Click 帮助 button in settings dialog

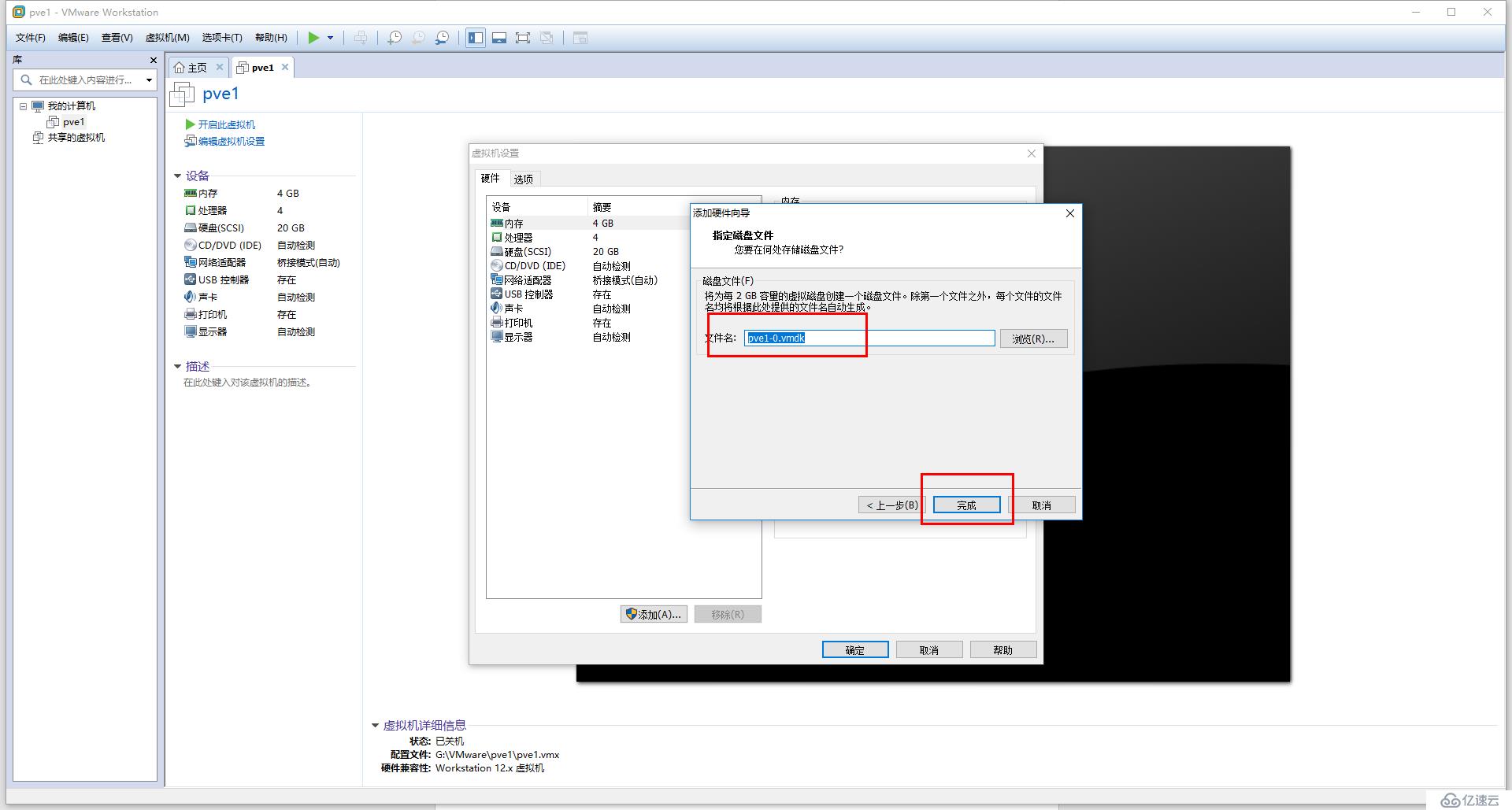1003,649
